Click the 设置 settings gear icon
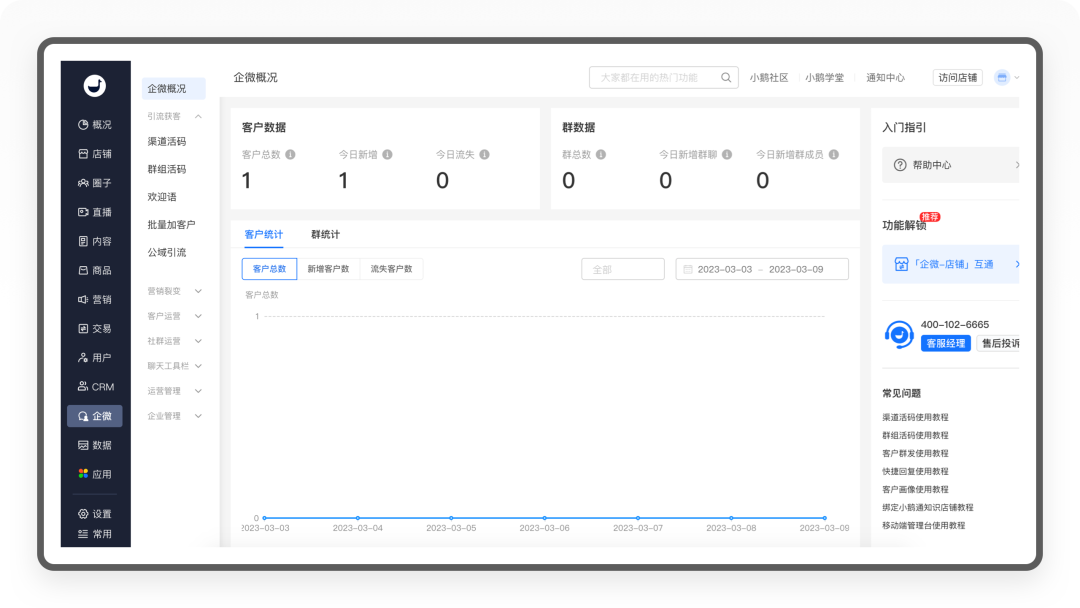This screenshot has height=608, width=1080. (x=84, y=514)
